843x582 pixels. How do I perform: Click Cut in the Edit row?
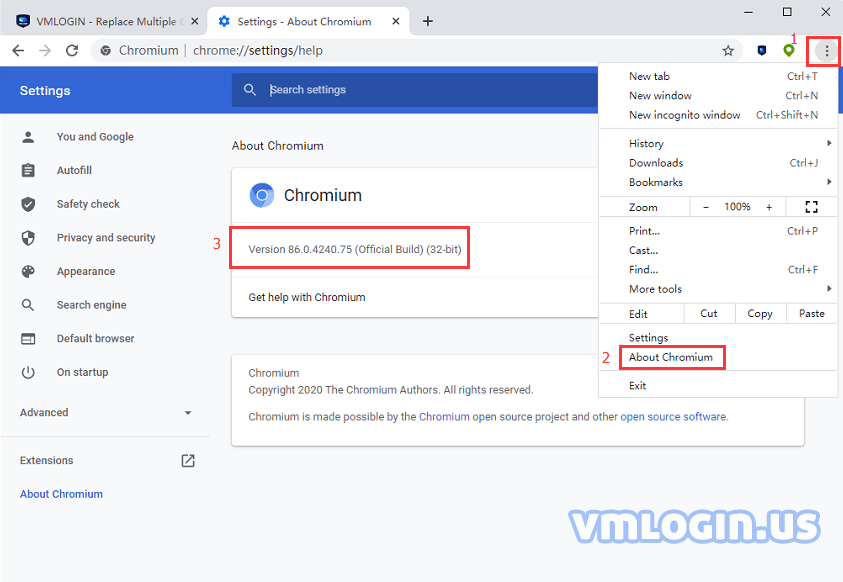(709, 313)
